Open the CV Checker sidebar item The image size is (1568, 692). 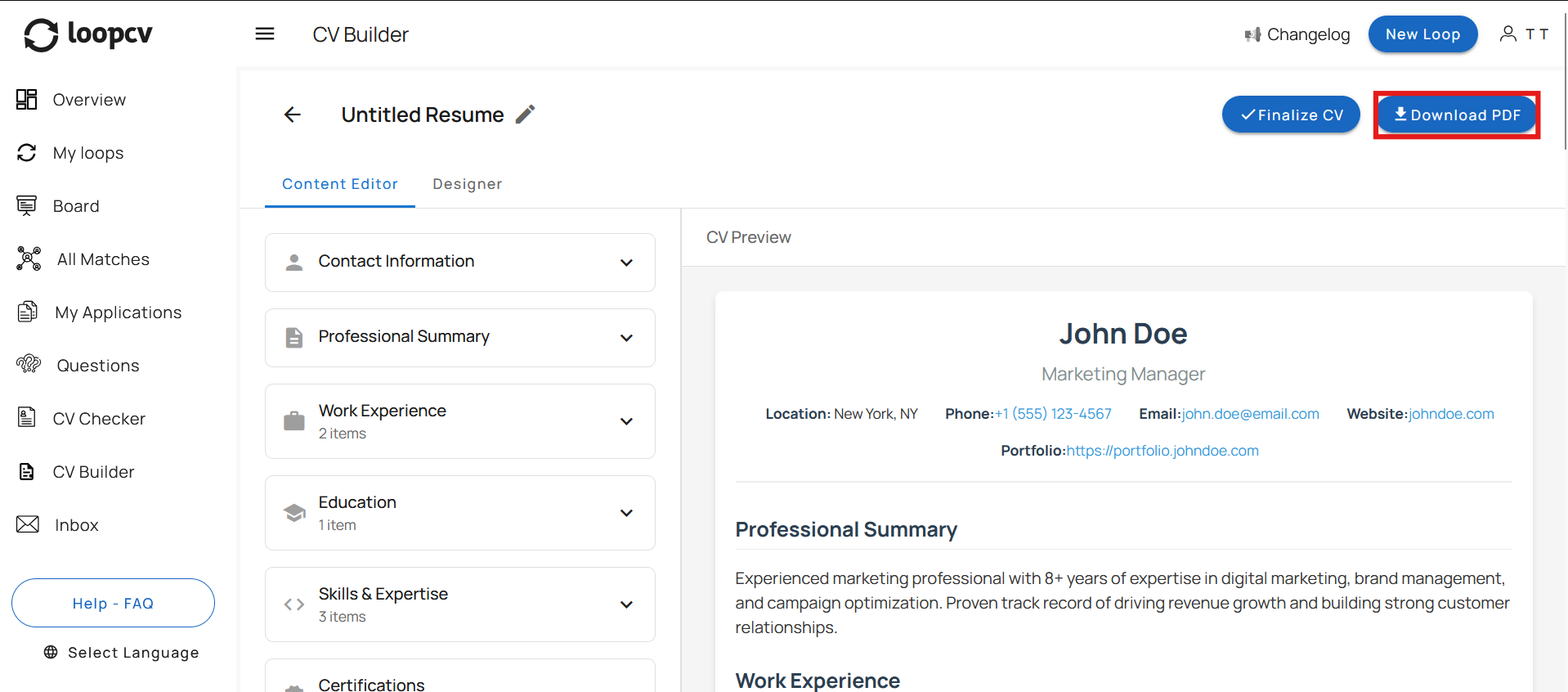(x=98, y=419)
